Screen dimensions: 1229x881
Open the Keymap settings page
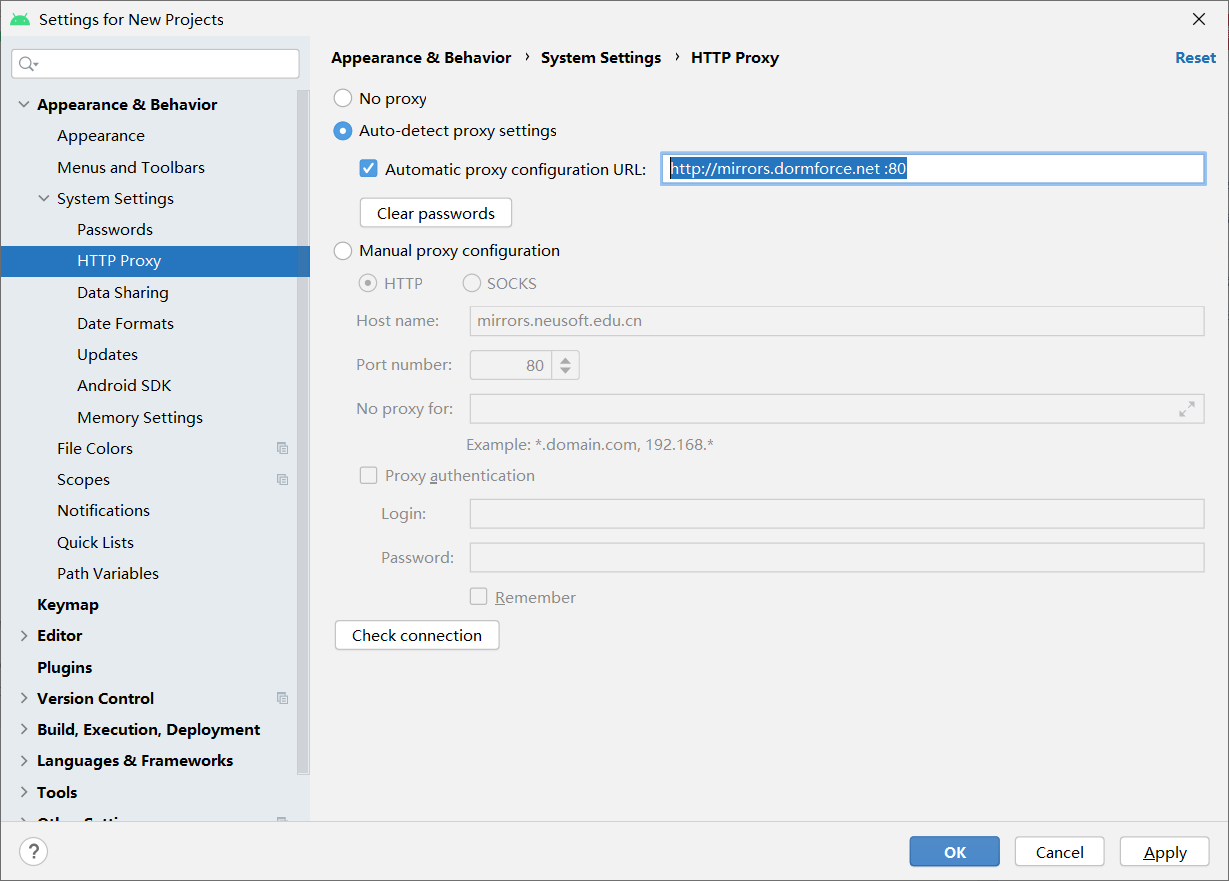[68, 605]
